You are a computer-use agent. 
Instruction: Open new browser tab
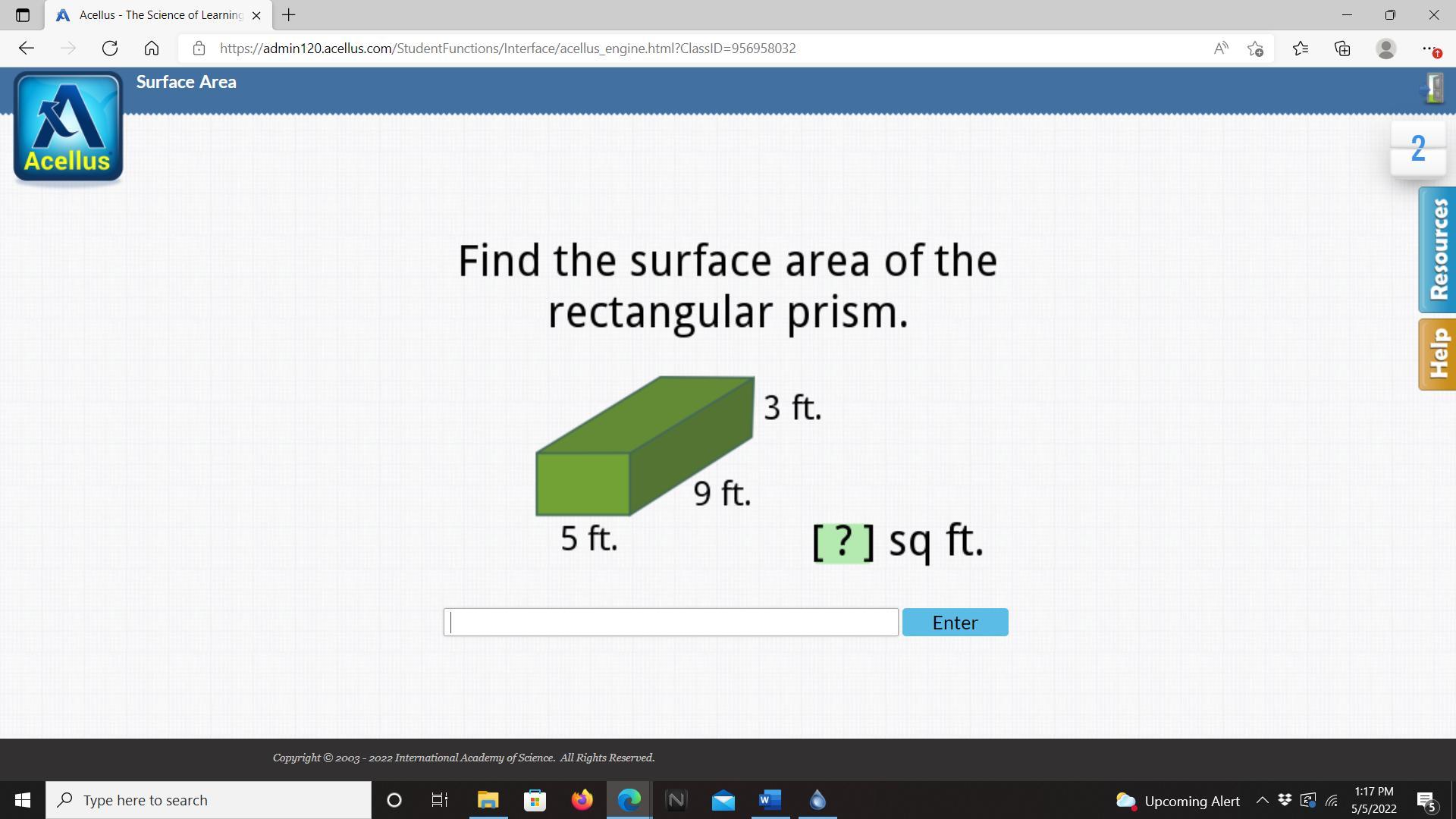(288, 15)
